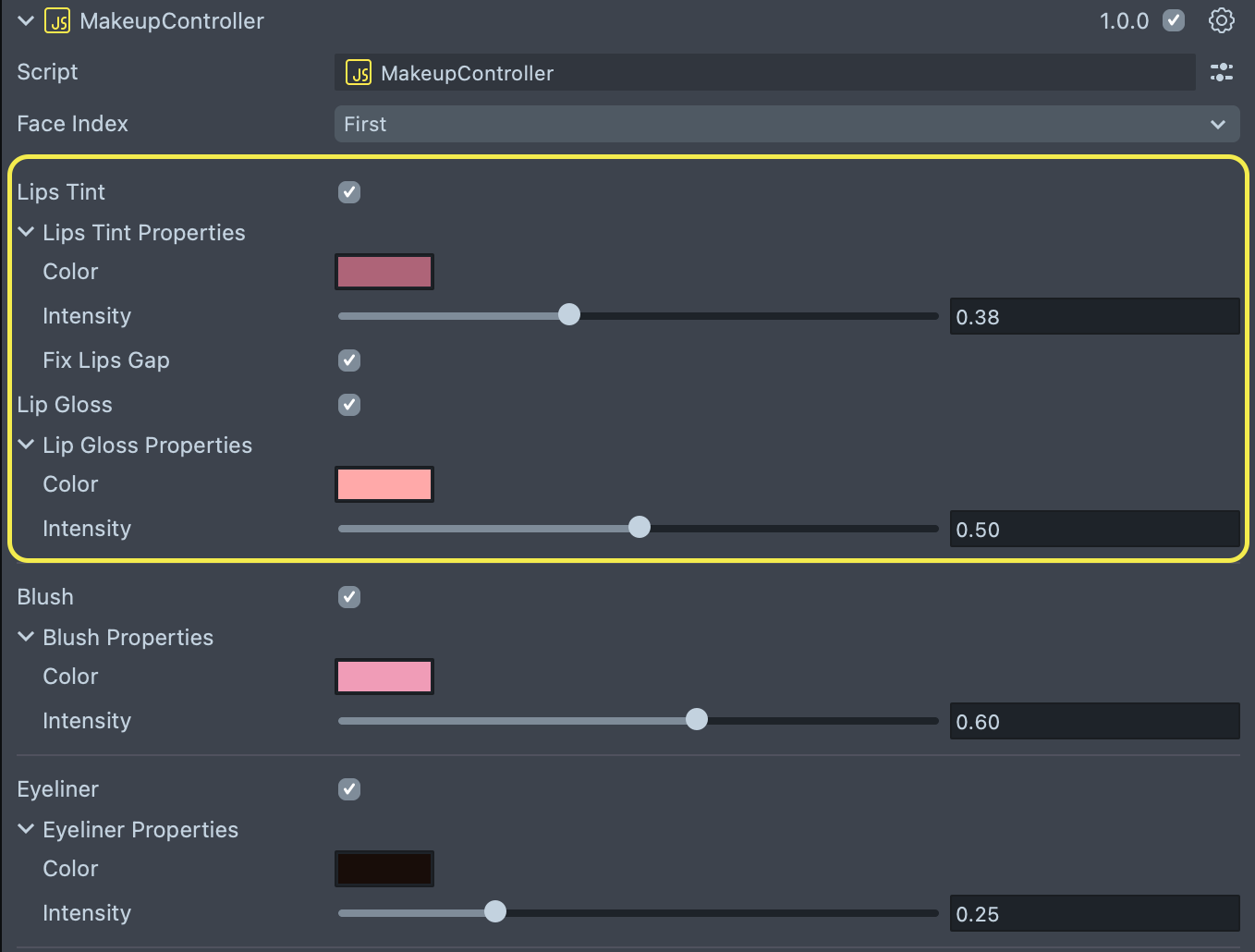This screenshot has height=952, width=1255.
Task: Open the Lip Gloss color swatch
Action: pyautogui.click(x=384, y=484)
